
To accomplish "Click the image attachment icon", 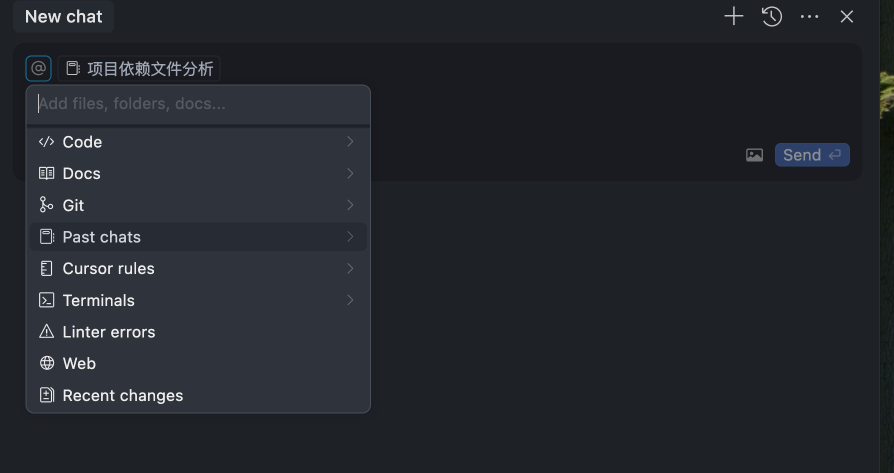I will coord(755,155).
